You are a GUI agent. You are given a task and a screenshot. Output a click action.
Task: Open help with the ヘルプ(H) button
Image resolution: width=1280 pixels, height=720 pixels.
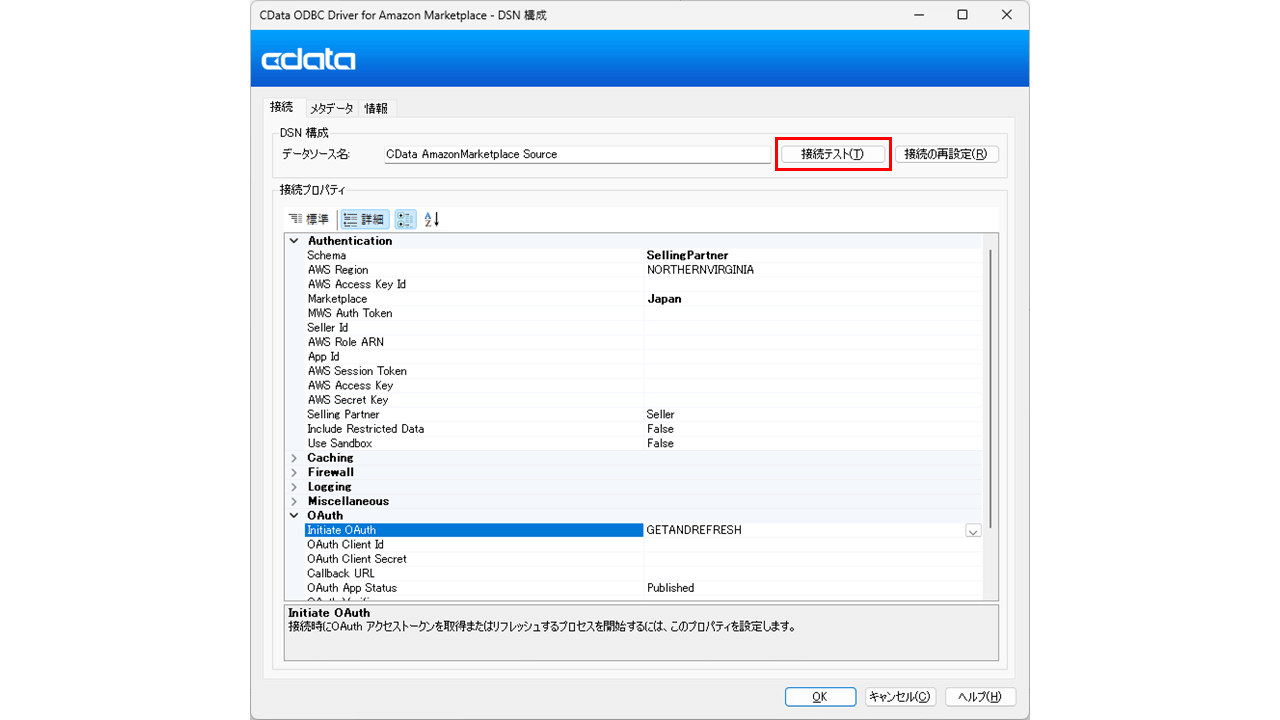pos(980,697)
